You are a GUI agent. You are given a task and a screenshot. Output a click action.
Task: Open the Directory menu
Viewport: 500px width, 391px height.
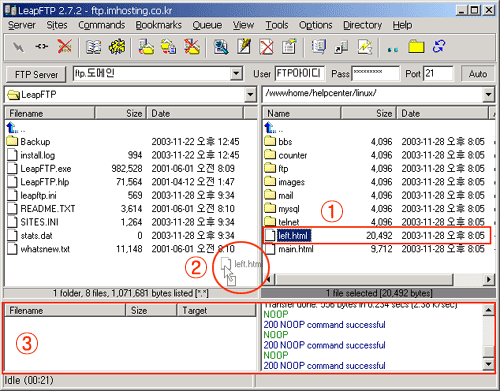[x=363, y=25]
